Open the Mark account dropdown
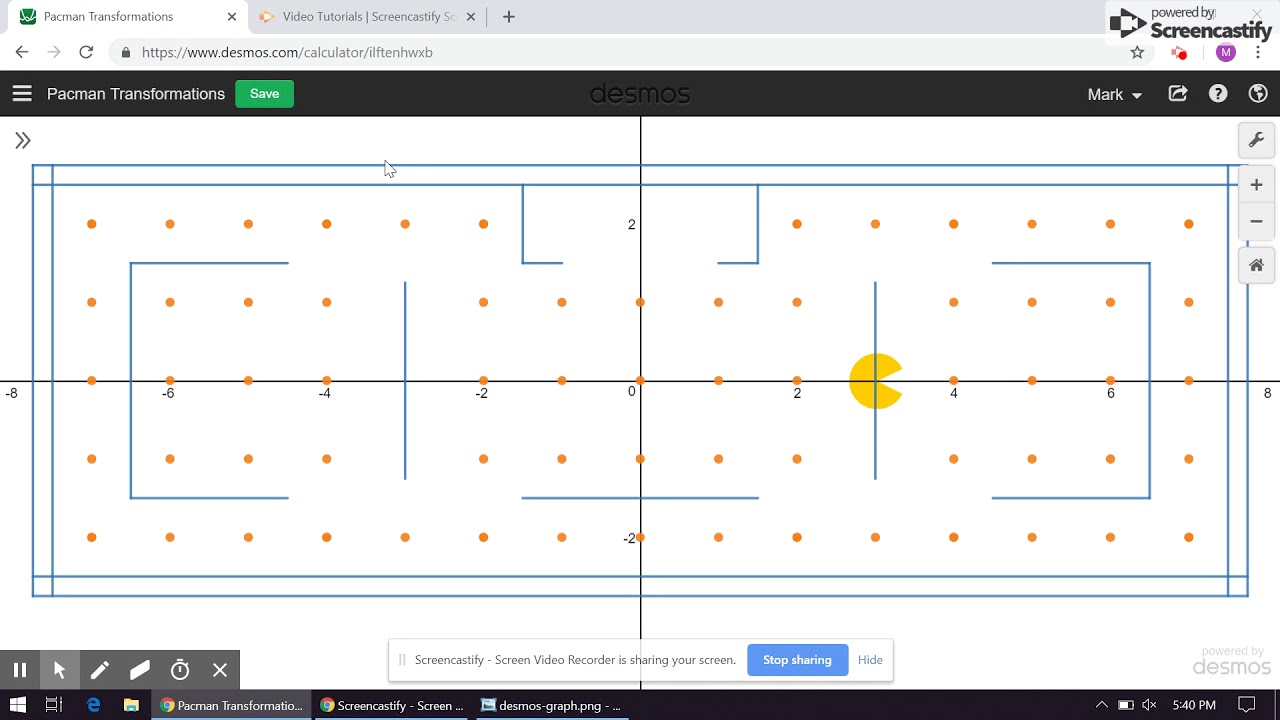Viewport: 1280px width, 720px height. click(x=1114, y=94)
